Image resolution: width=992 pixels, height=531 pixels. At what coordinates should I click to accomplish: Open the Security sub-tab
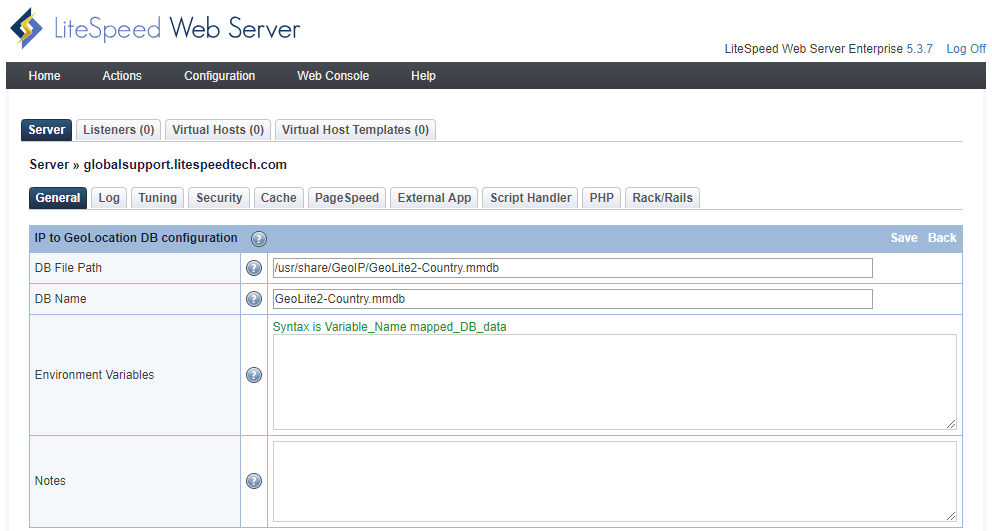[219, 198]
